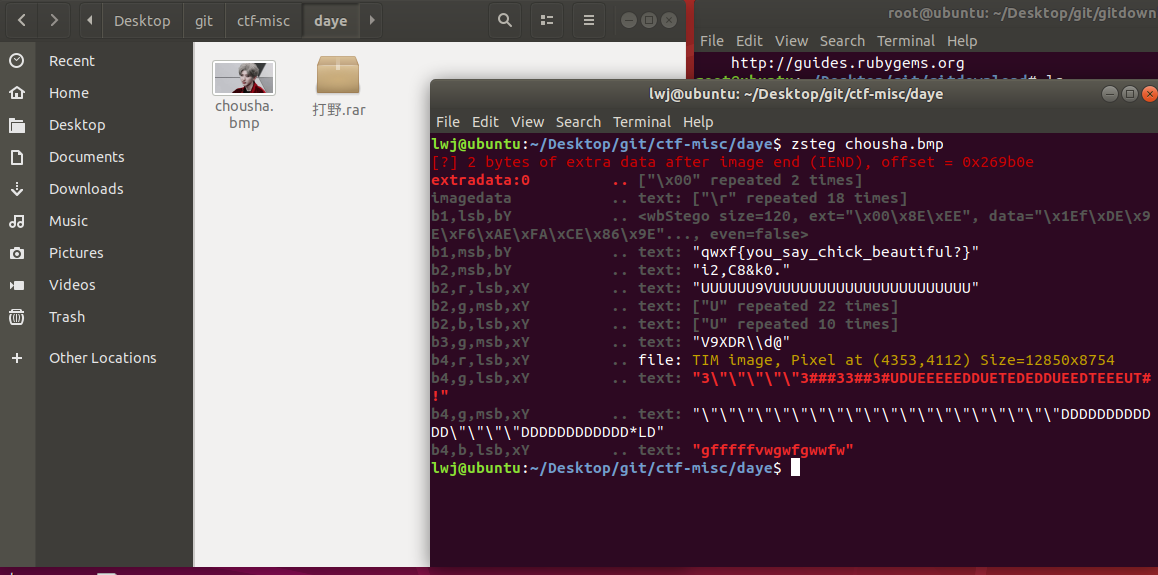Open Recent label in sidebar
1158x575 pixels.
72,61
